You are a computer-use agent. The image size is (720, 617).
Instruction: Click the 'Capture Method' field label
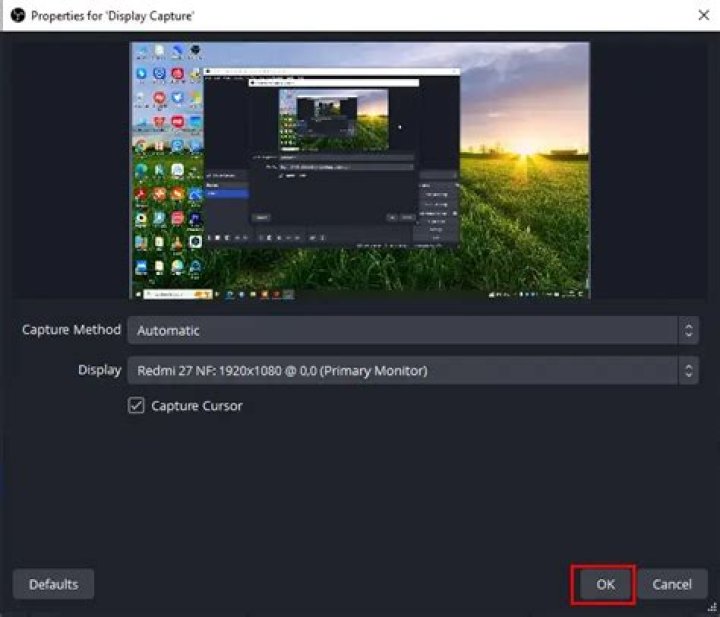coord(71,330)
